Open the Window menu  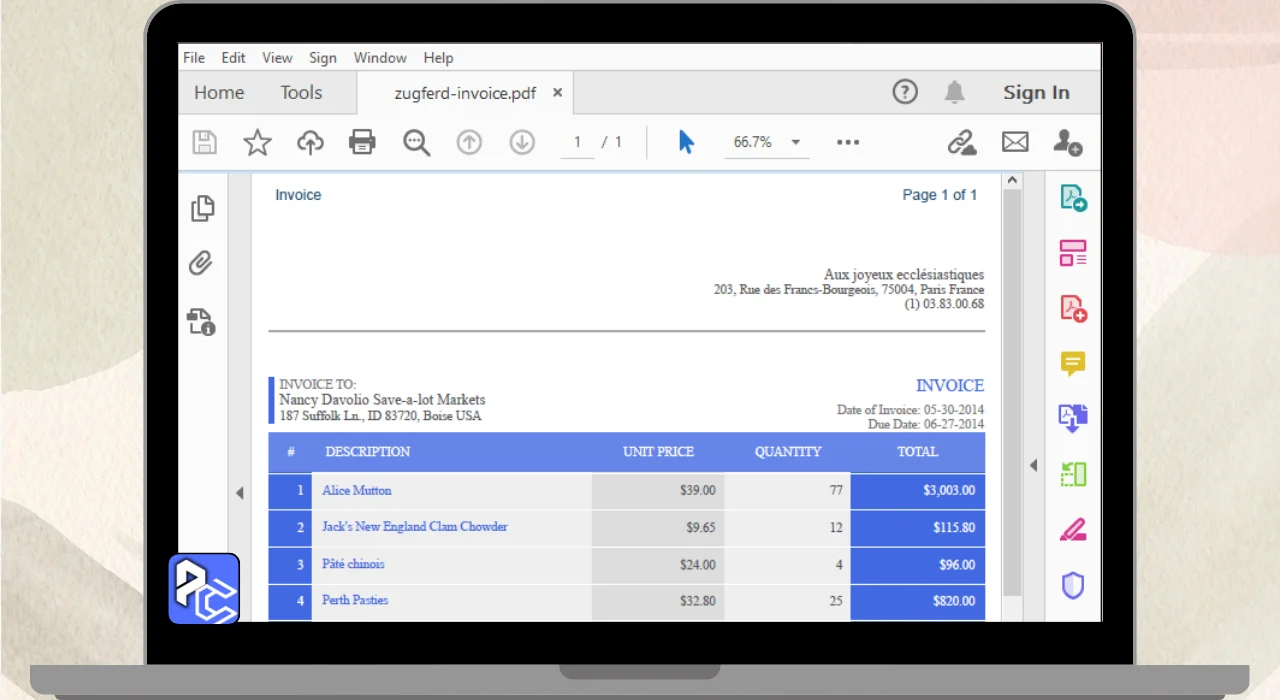[380, 57]
